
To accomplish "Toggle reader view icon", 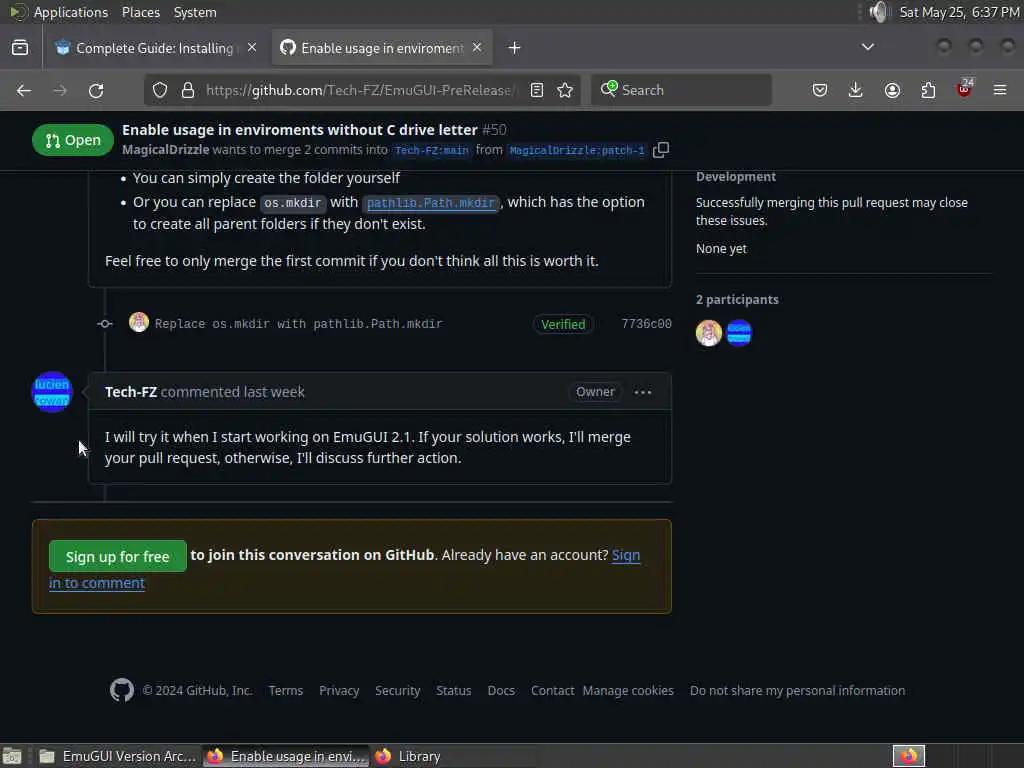I will click(537, 90).
